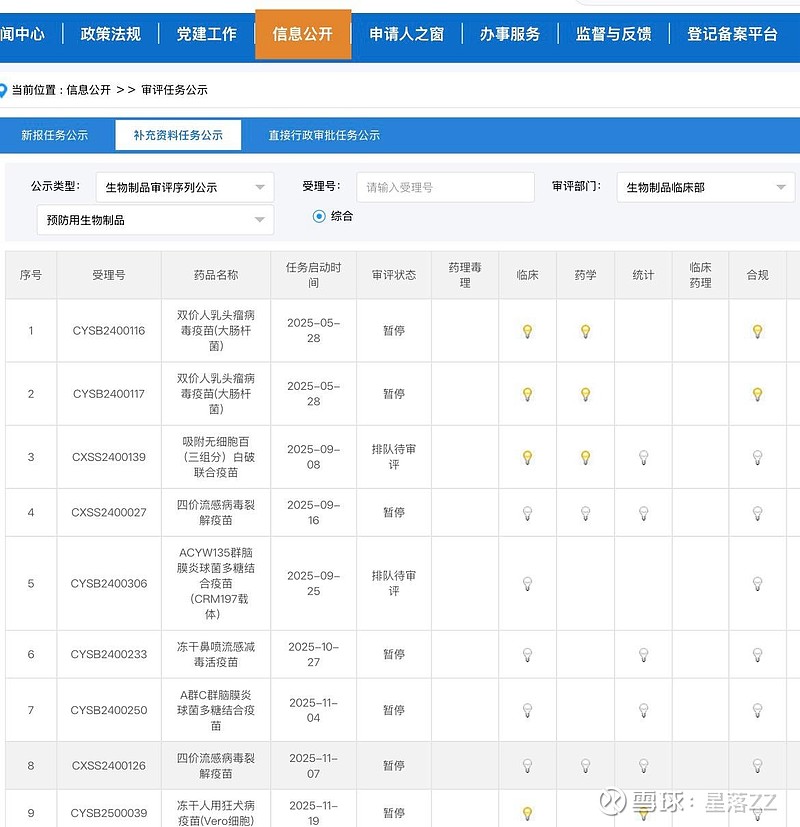The image size is (800, 827).
Task: Expand the 预防用生物制品 dropdown
Action: click(x=155, y=220)
